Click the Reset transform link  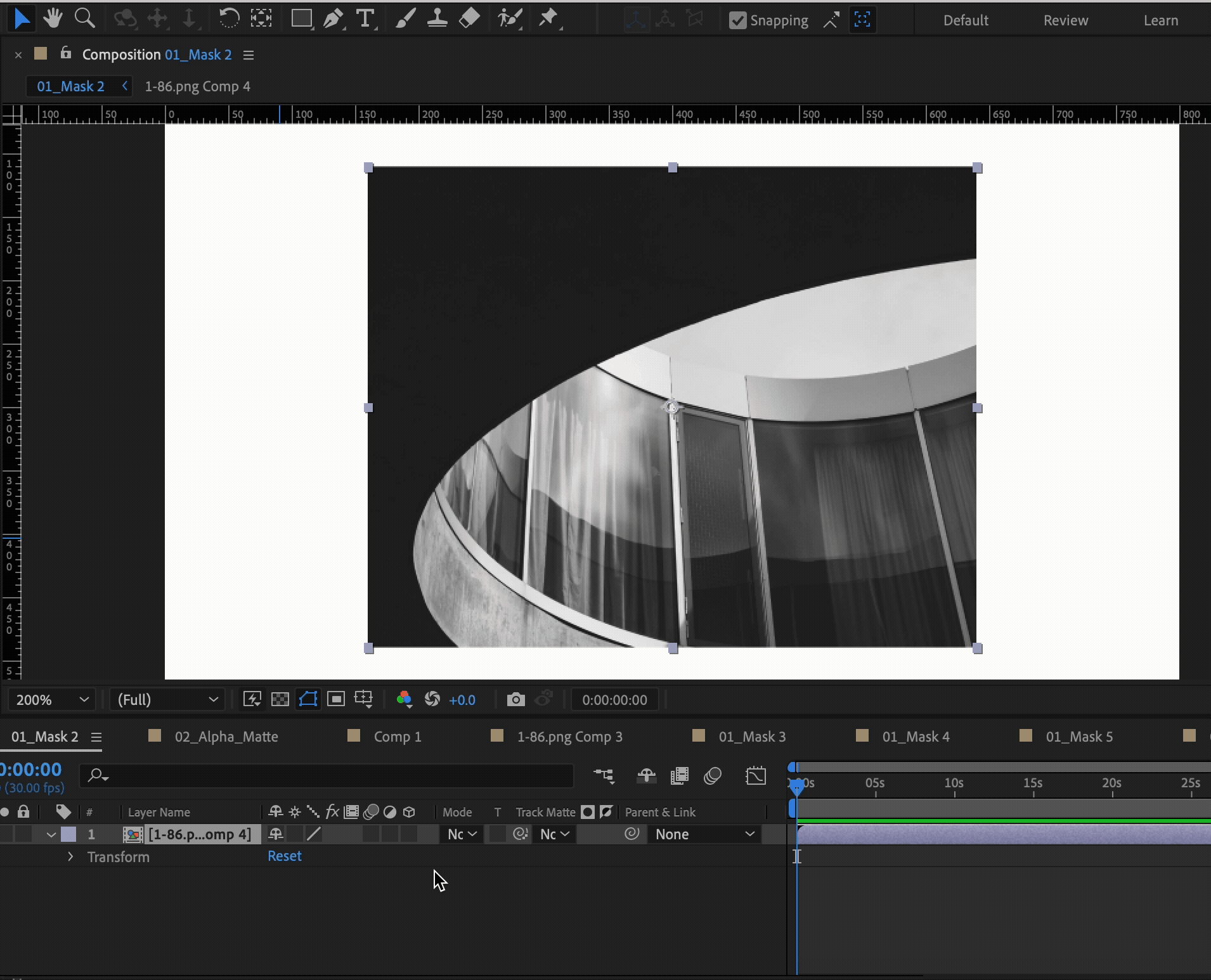(x=284, y=856)
